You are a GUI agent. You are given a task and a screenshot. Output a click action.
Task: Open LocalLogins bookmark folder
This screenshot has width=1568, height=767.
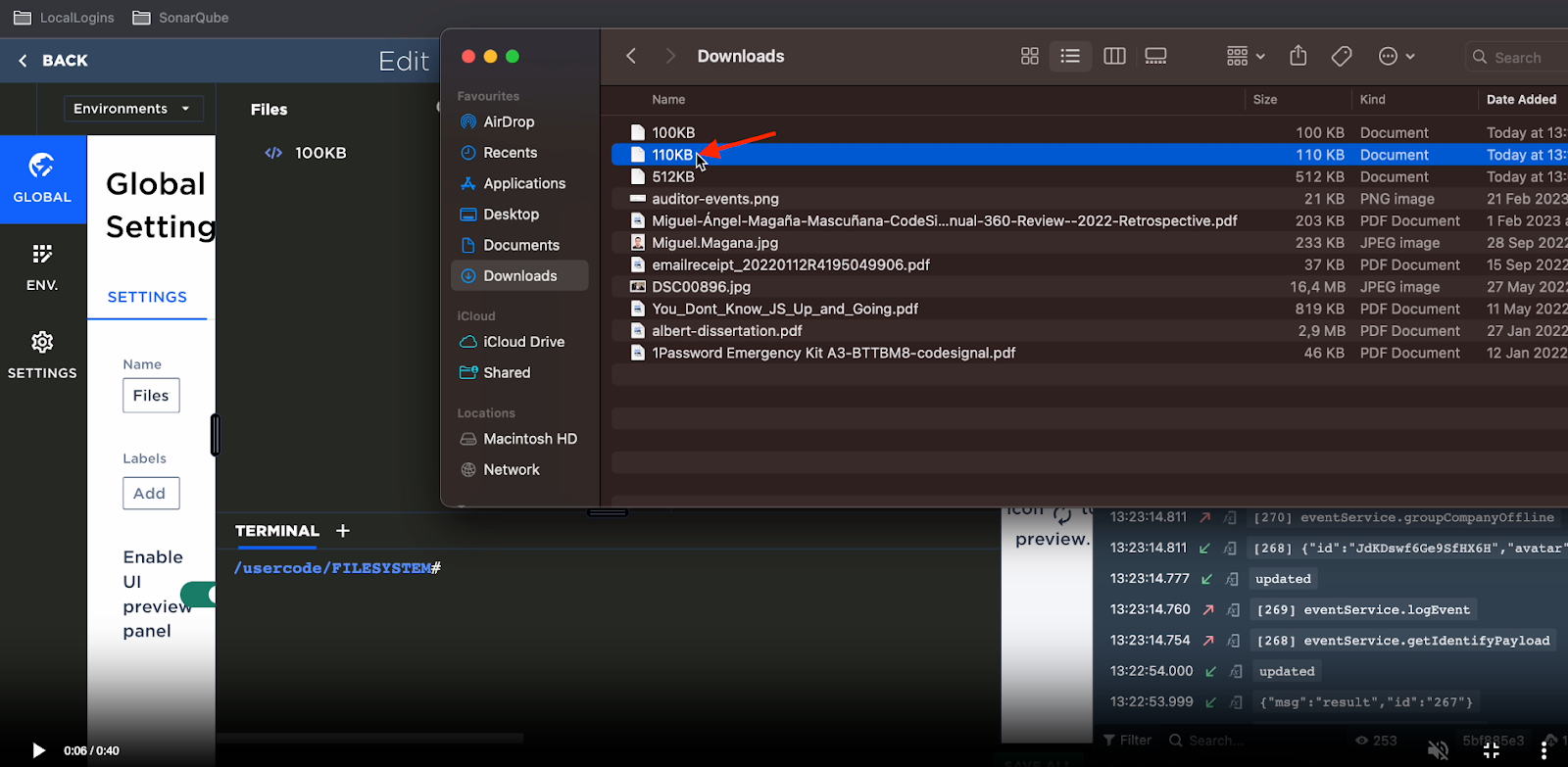click(64, 18)
